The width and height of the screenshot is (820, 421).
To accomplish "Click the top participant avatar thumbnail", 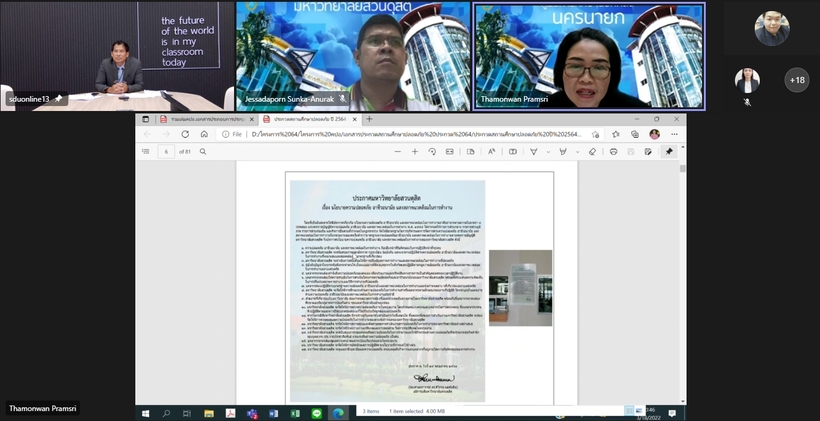I will coord(771,29).
